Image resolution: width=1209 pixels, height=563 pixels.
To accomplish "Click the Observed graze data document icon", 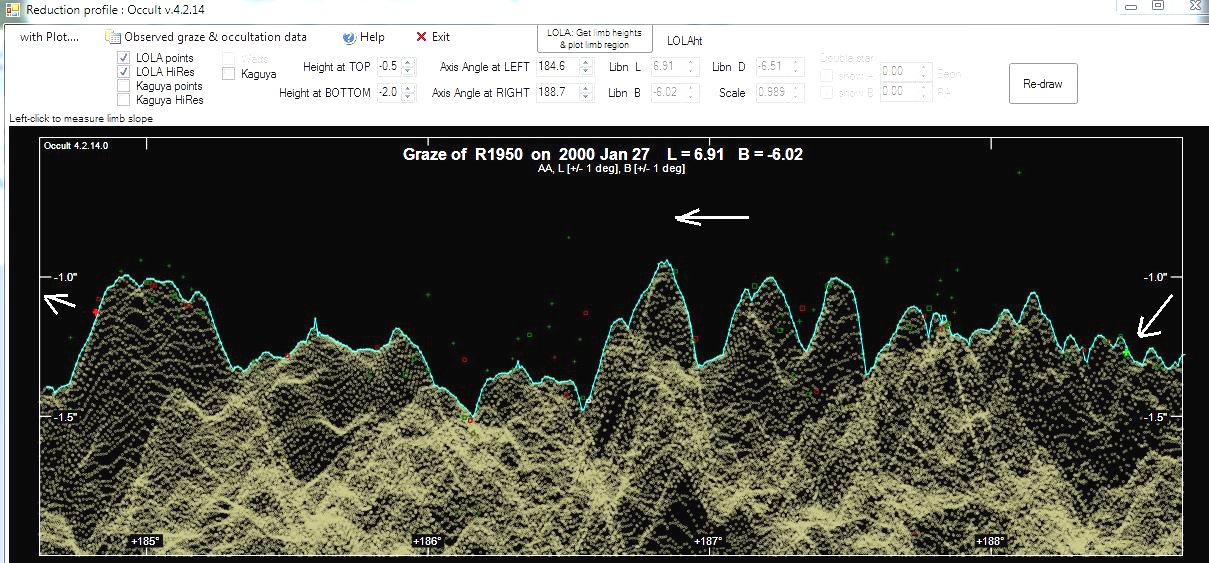I will [113, 38].
